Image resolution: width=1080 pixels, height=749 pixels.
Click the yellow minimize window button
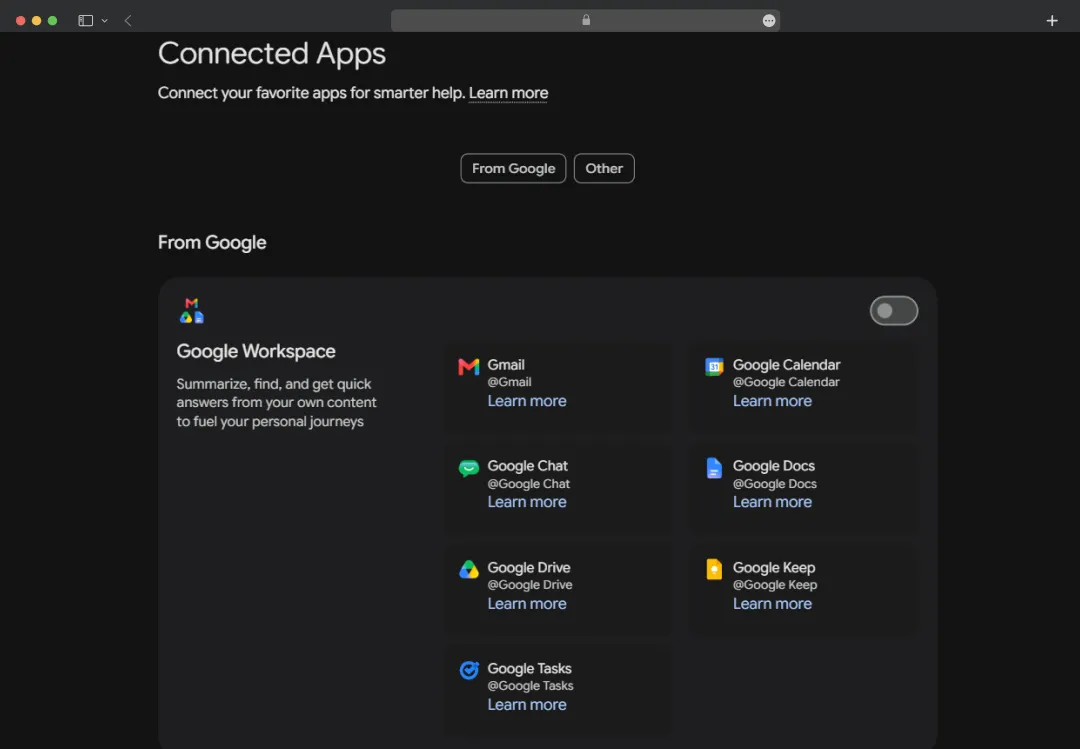click(x=37, y=21)
